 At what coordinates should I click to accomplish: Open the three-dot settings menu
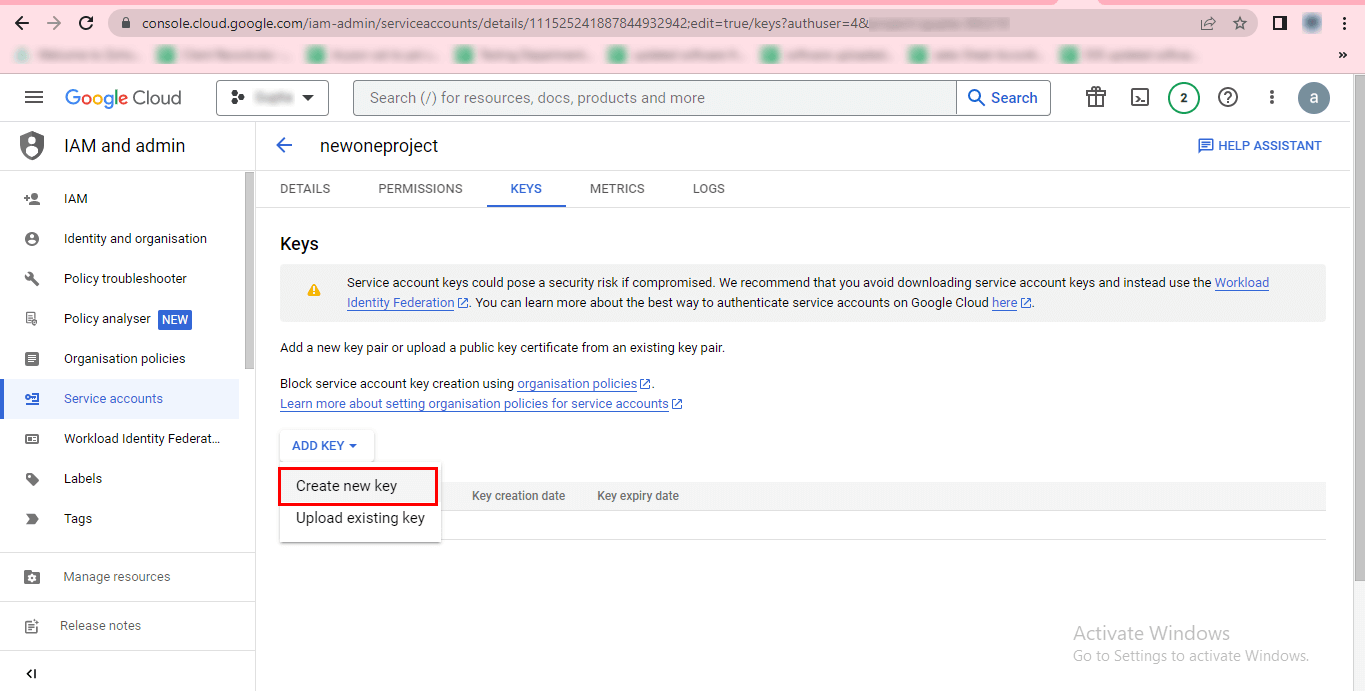coord(1272,97)
